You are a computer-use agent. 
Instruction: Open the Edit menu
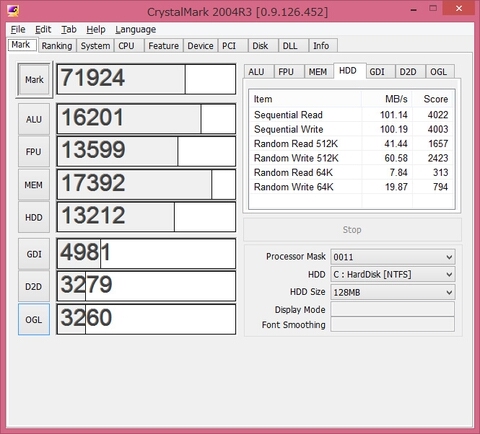(43, 30)
